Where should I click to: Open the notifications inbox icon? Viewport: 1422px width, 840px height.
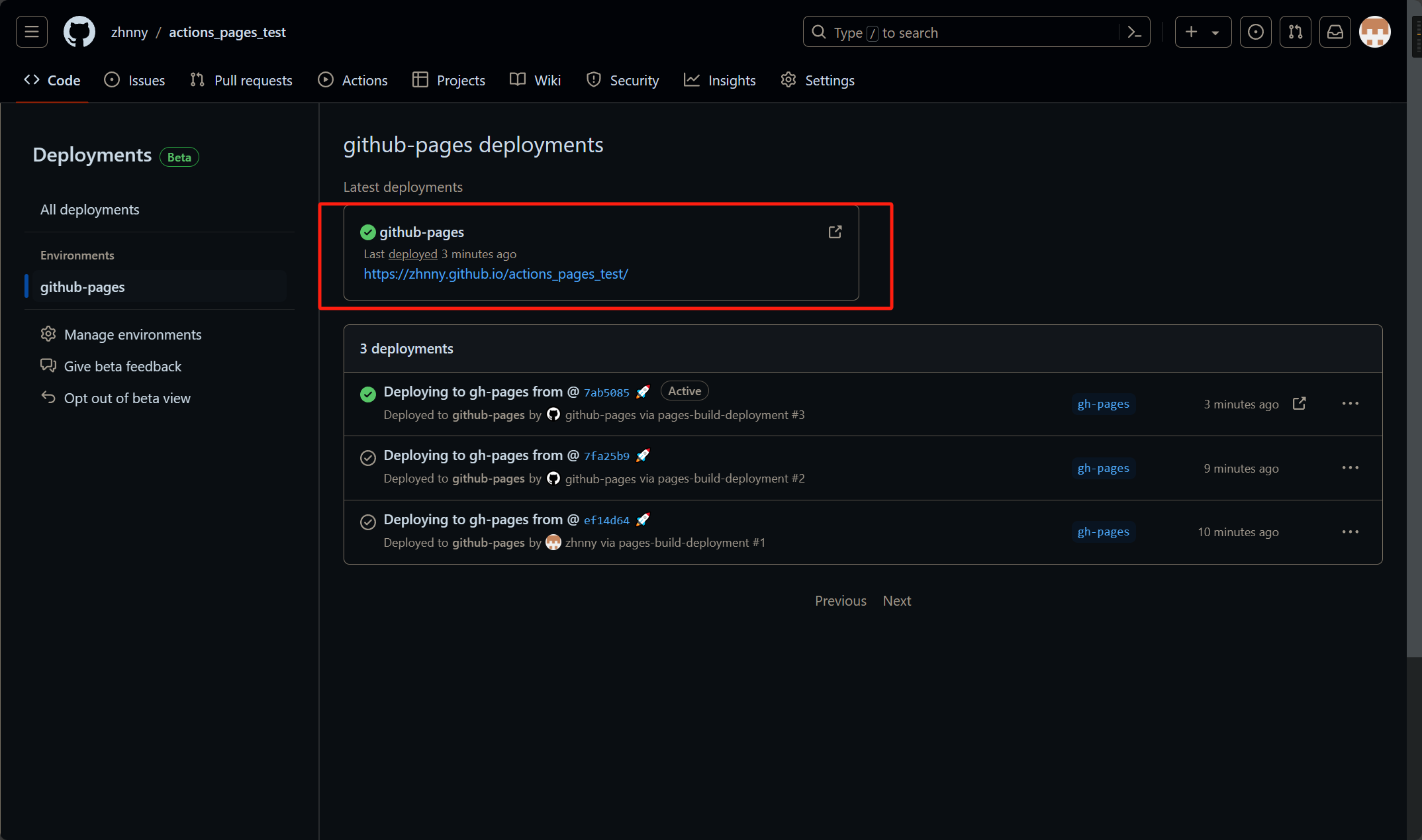[1335, 32]
